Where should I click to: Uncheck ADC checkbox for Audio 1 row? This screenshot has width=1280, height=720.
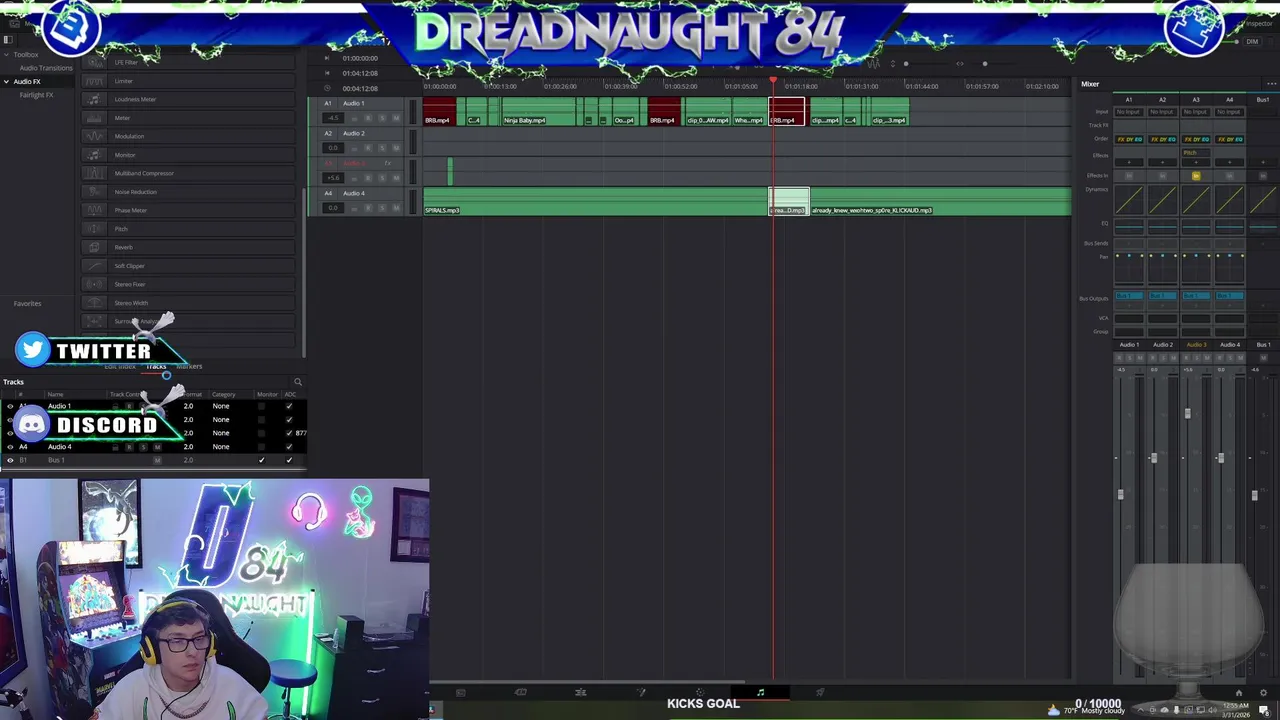(x=289, y=406)
